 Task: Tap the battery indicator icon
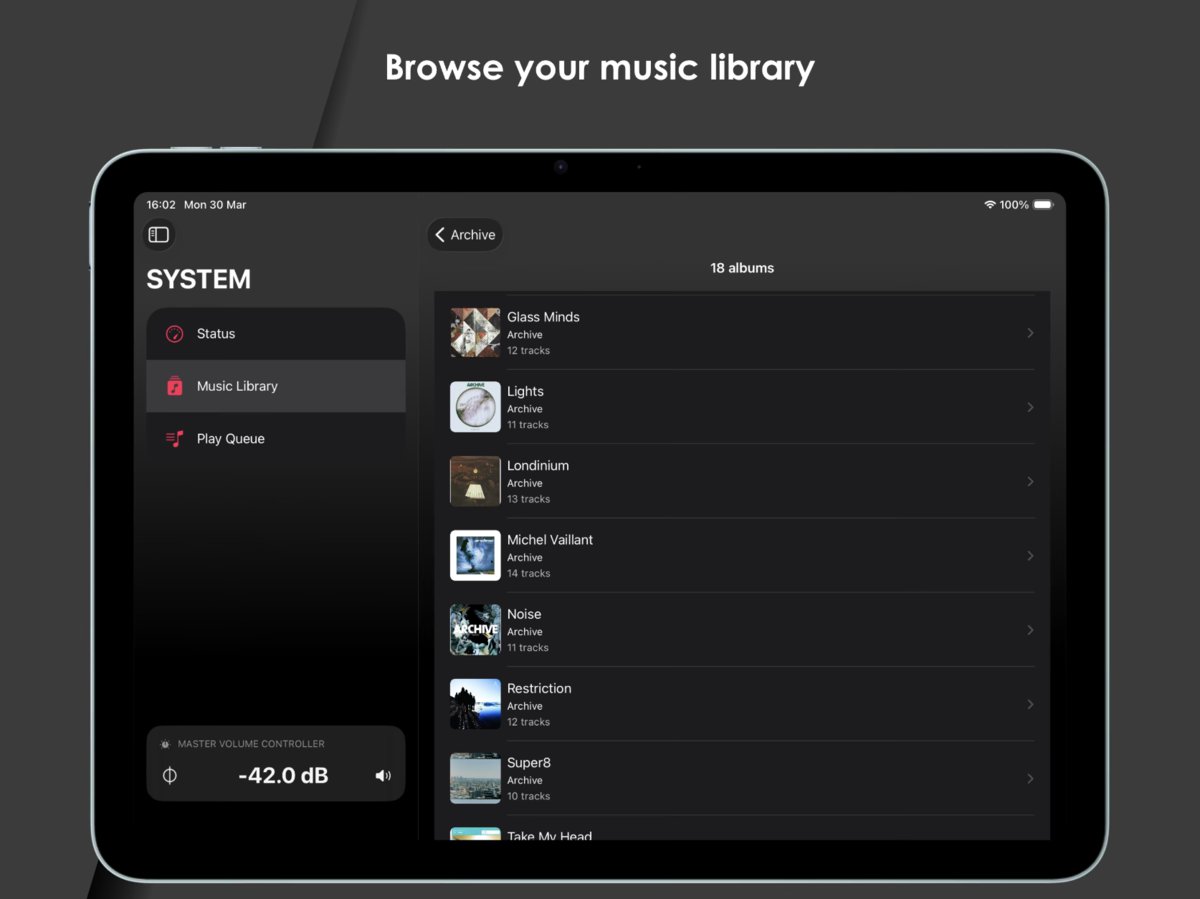(1043, 205)
